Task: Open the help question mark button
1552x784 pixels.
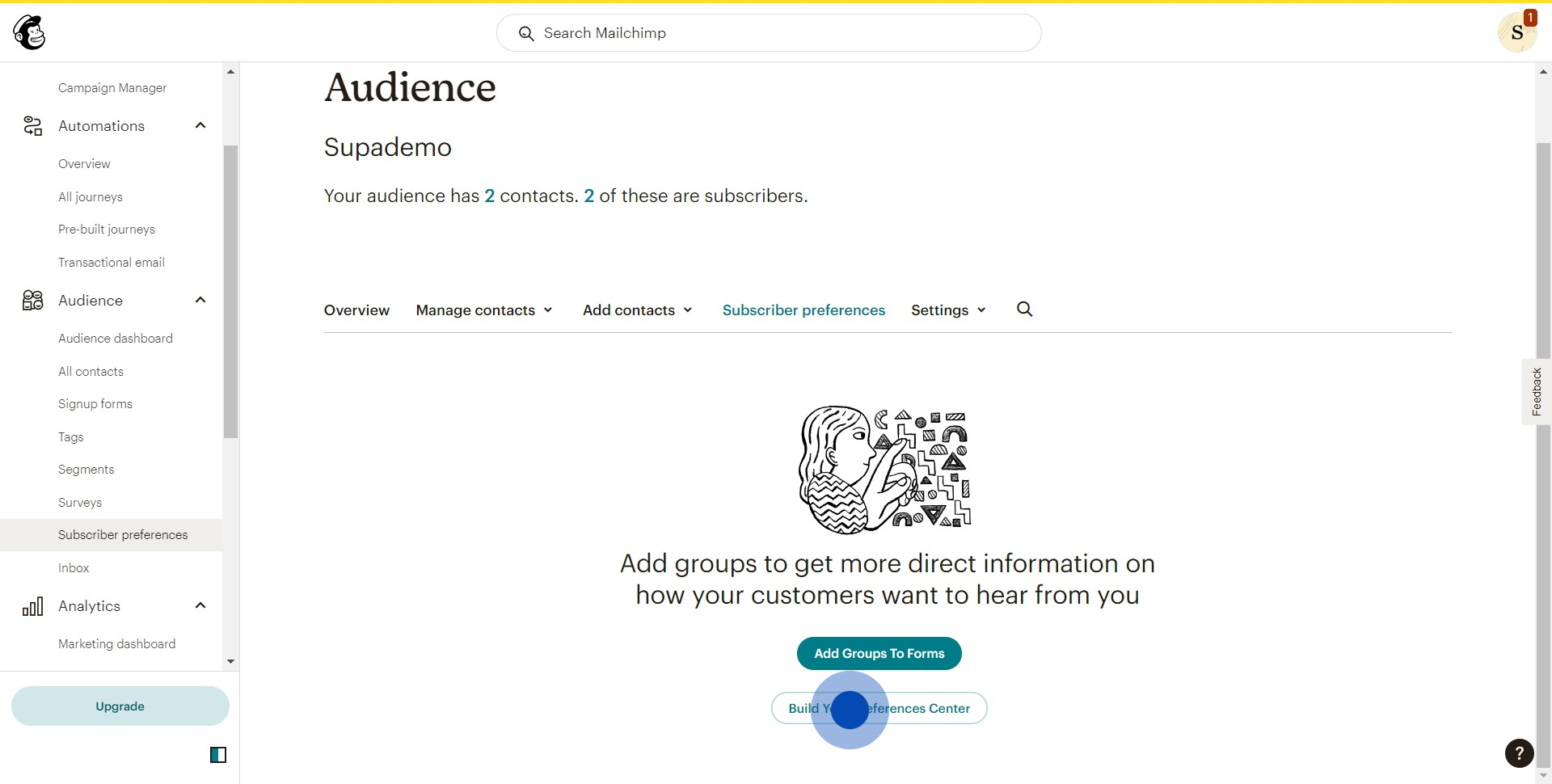Action: click(x=1519, y=753)
